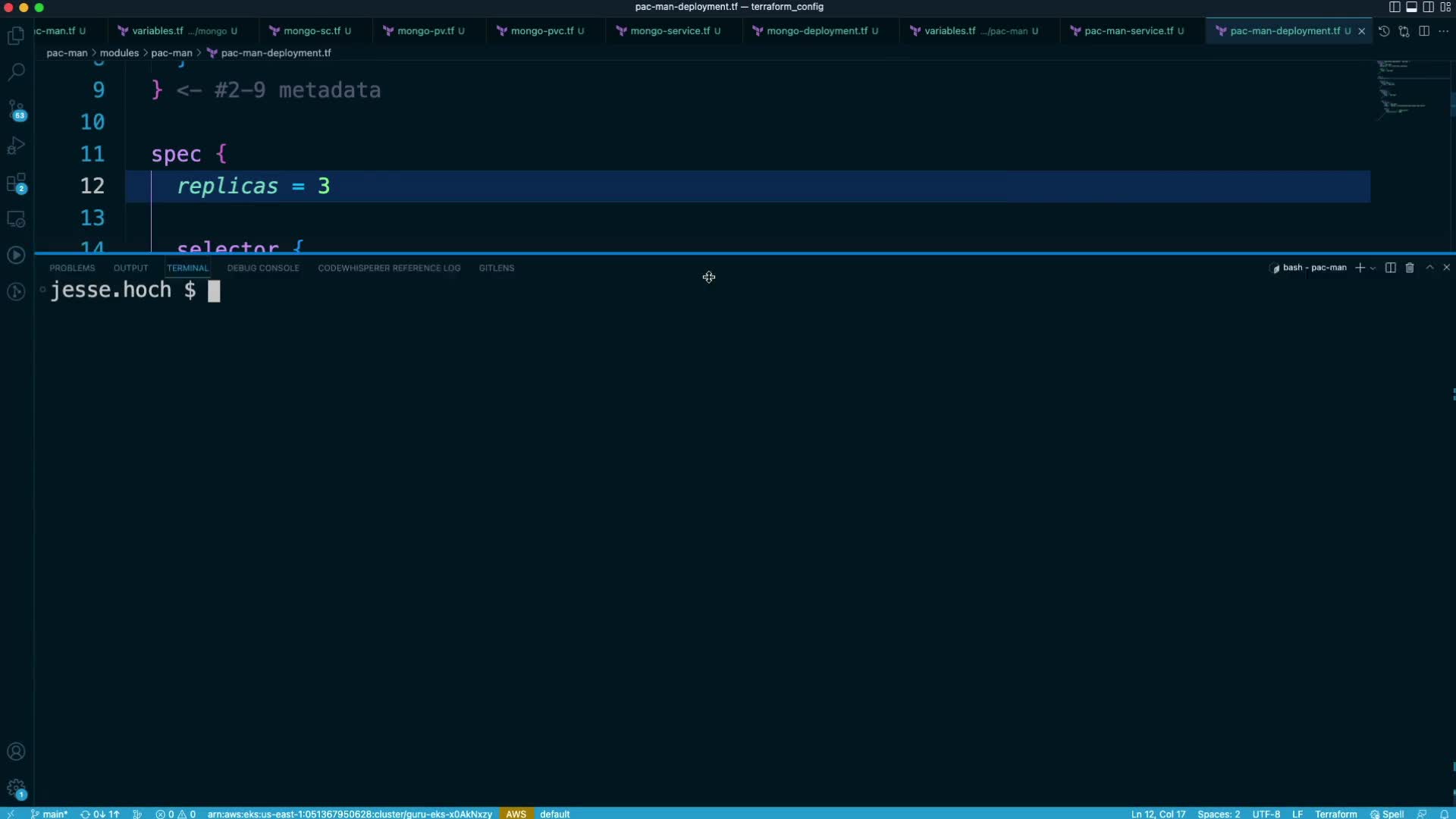The height and width of the screenshot is (819, 1456).
Task: Open the Remote Explorer icon
Action: point(16,219)
